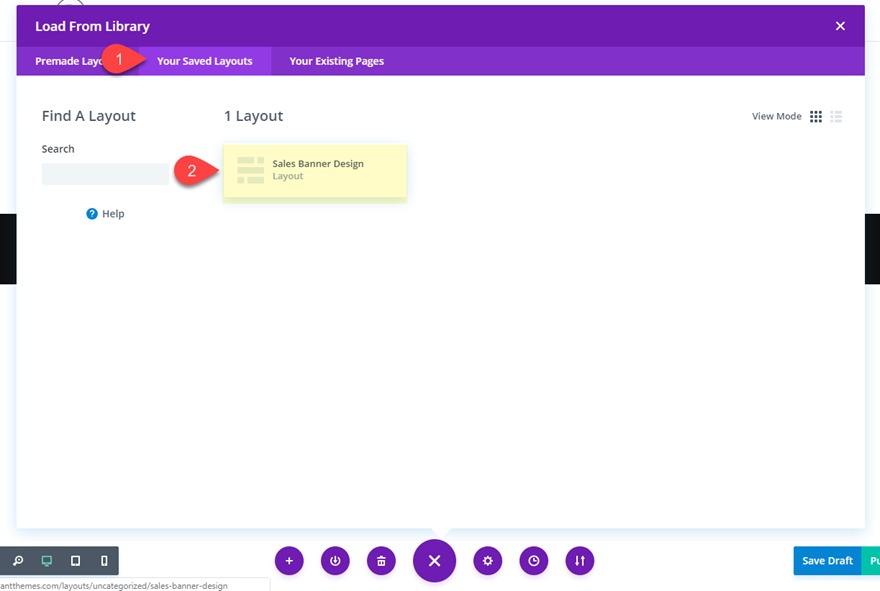Select the Sales Banner Design layout
880x591 pixels.
315,170
